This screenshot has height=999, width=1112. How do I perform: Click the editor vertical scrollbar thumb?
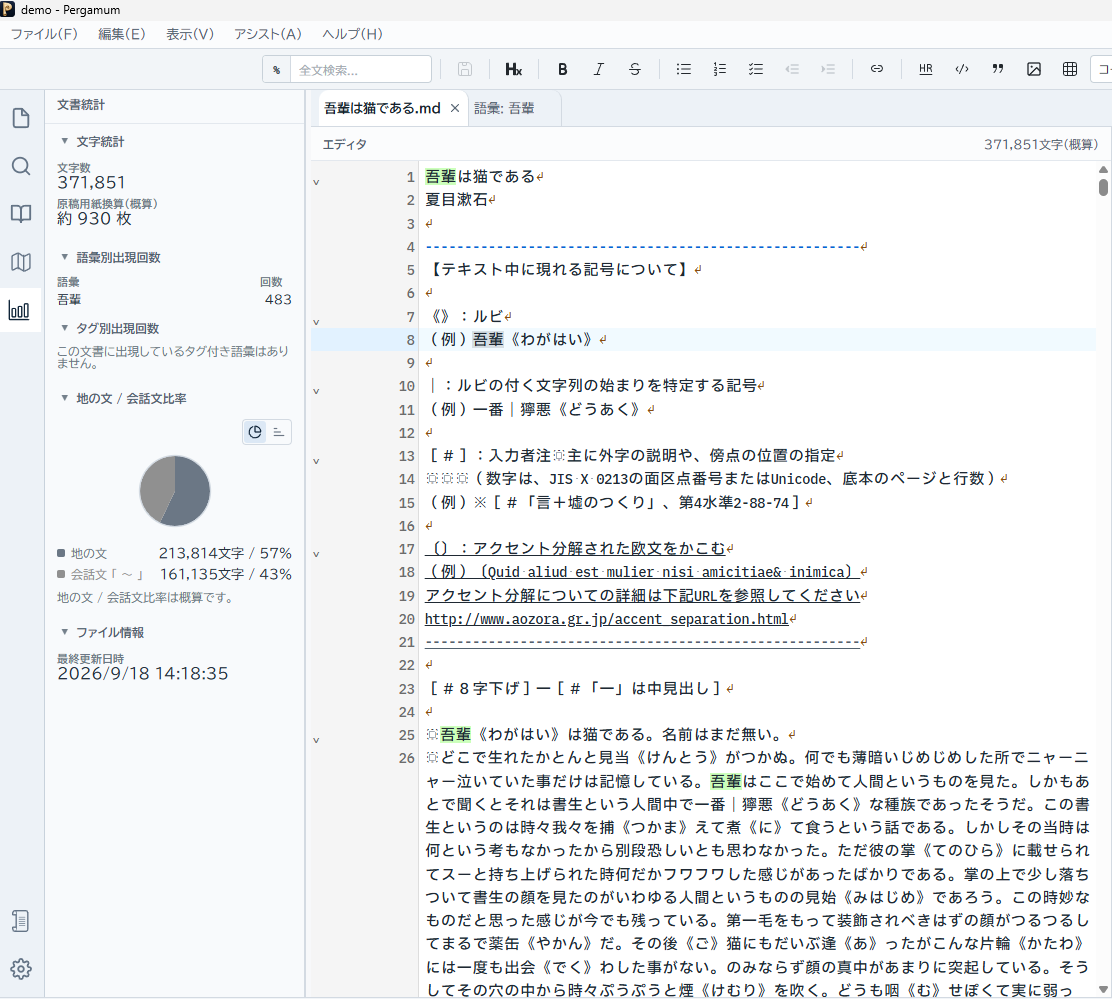click(x=1103, y=187)
